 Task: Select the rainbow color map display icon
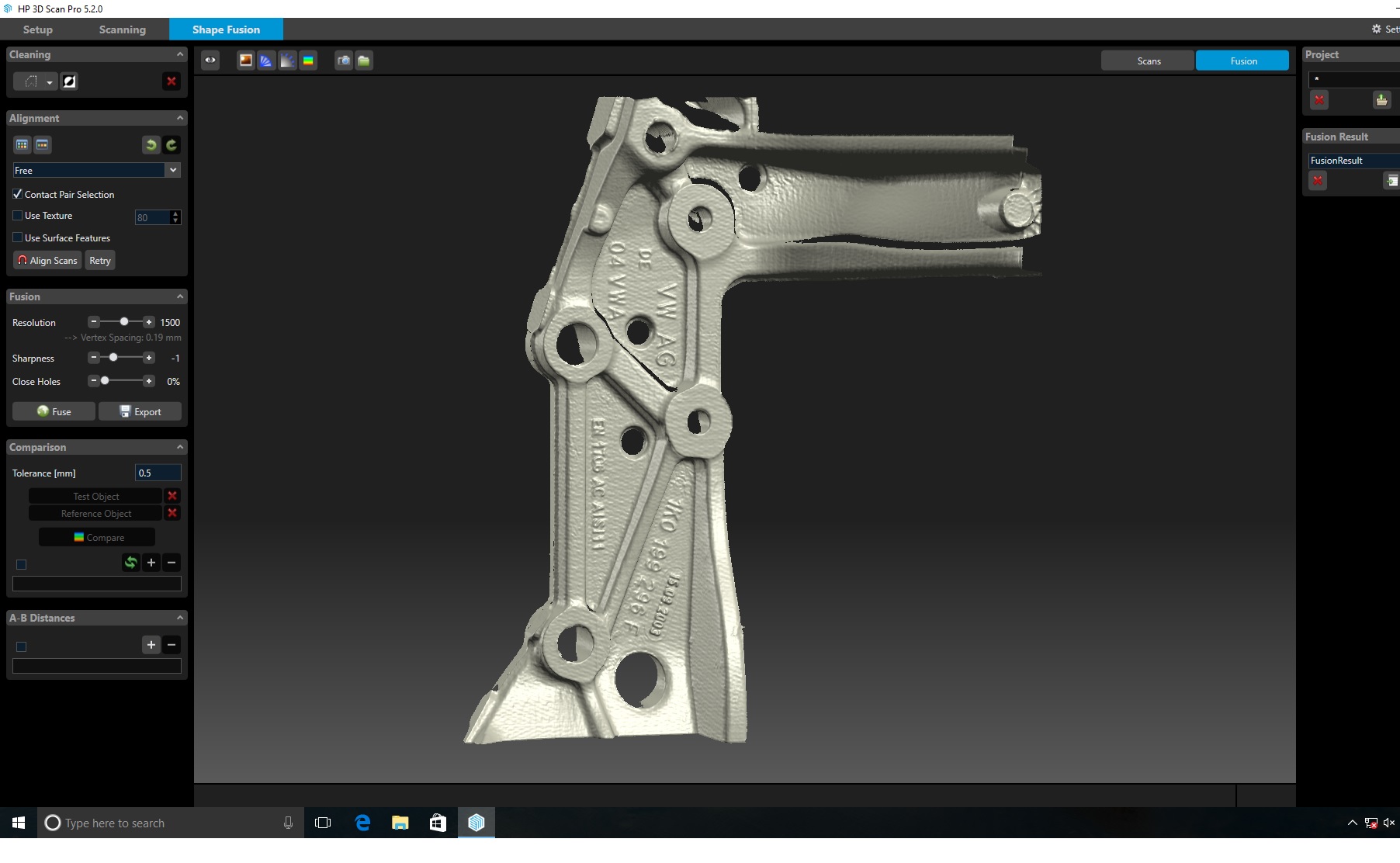point(308,61)
